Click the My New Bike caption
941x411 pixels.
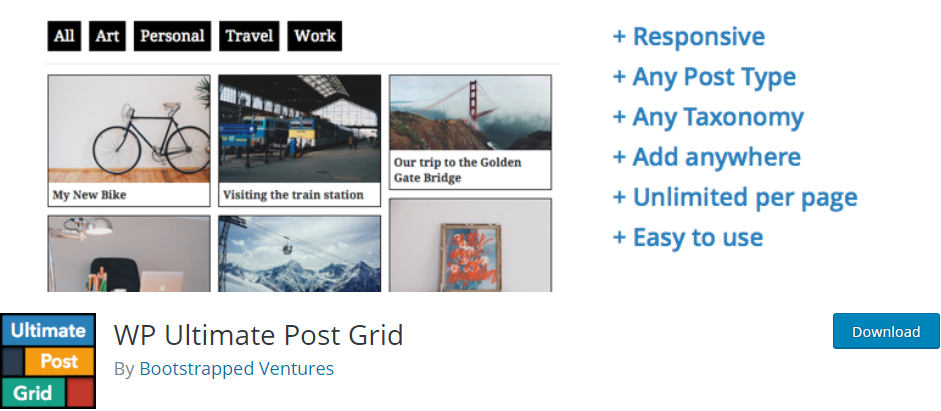(x=89, y=195)
